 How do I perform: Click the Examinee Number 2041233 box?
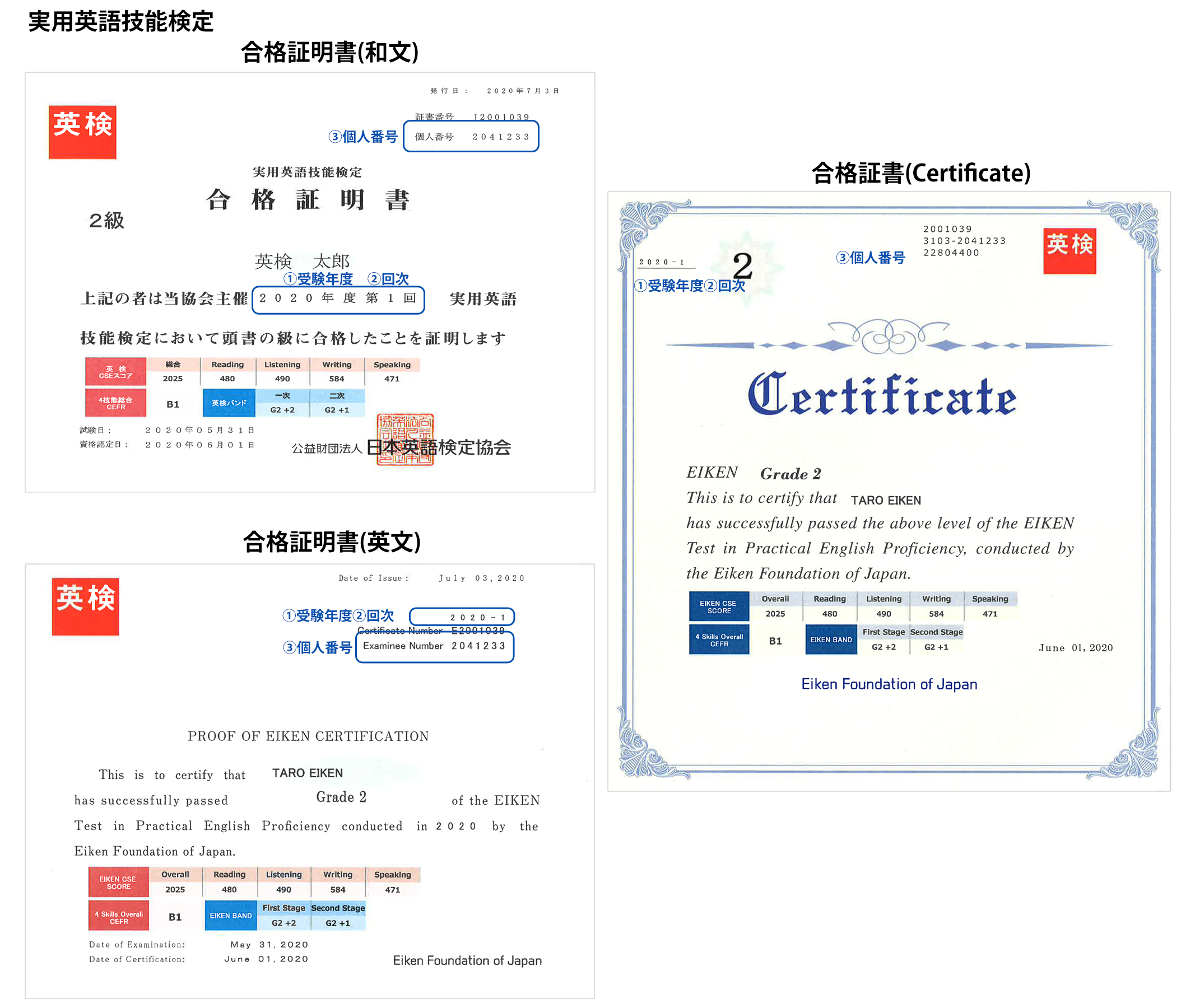[x=435, y=646]
